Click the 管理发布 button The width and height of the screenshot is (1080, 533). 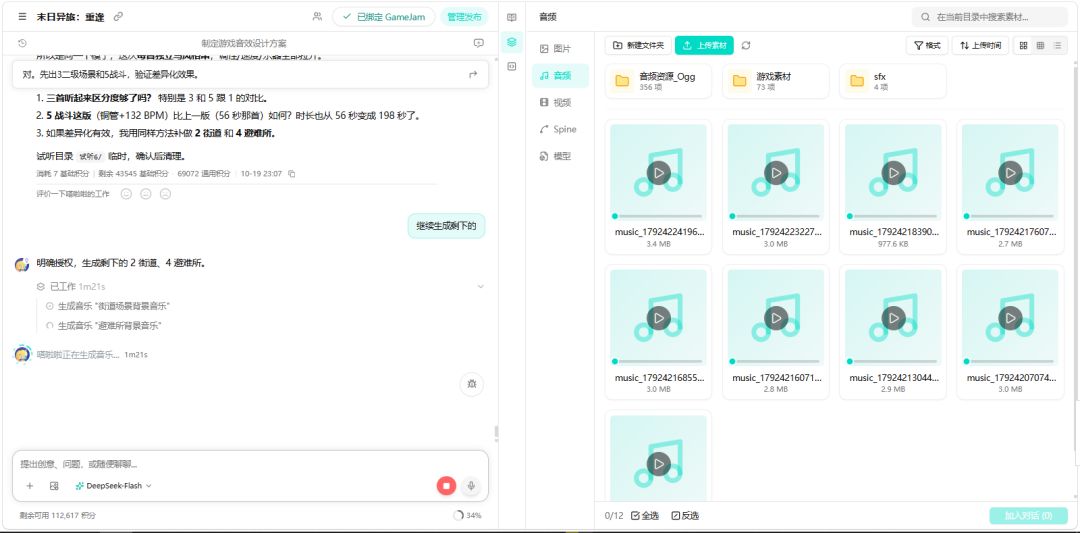464,17
